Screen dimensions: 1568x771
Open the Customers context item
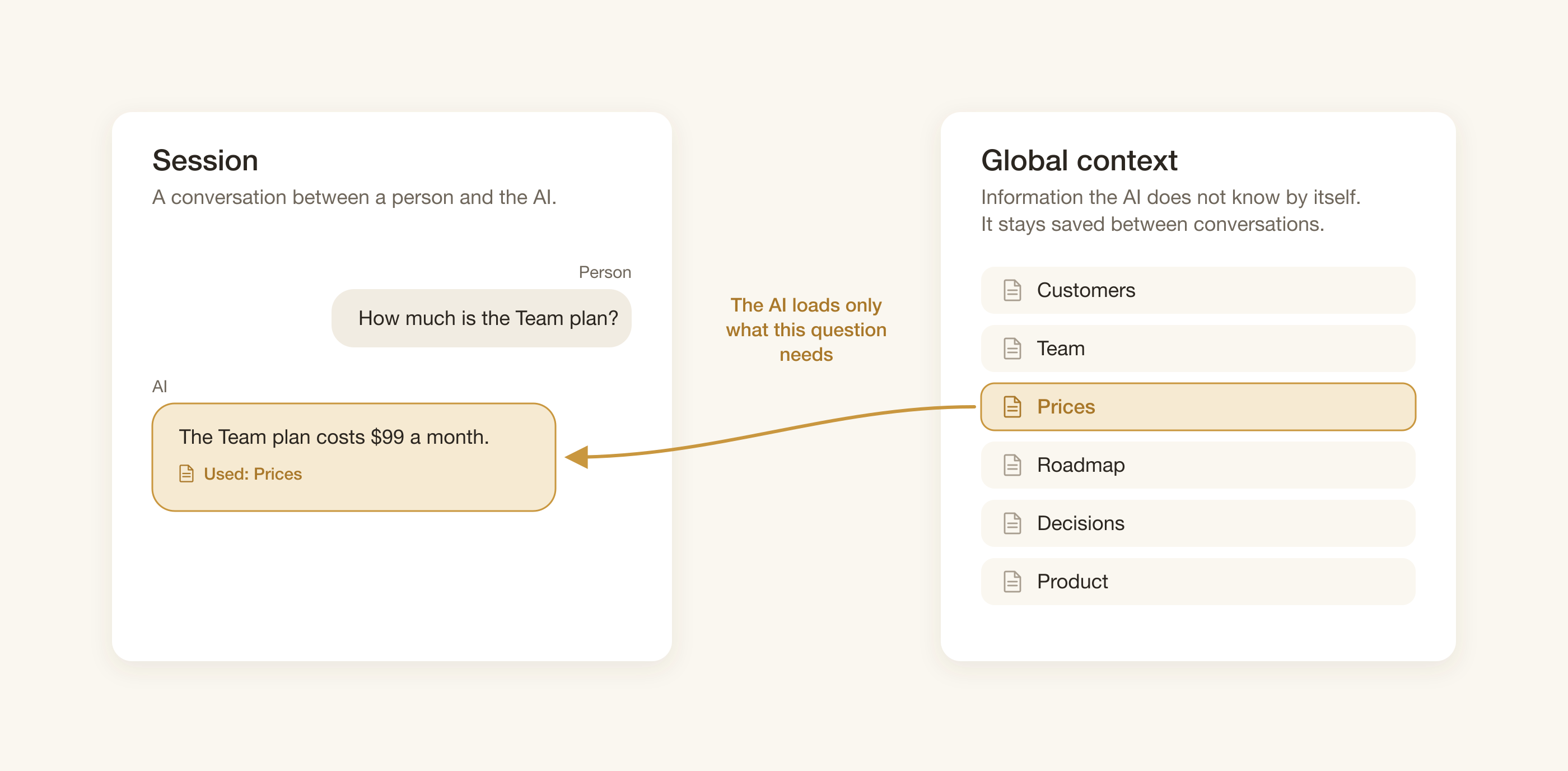tap(1197, 290)
